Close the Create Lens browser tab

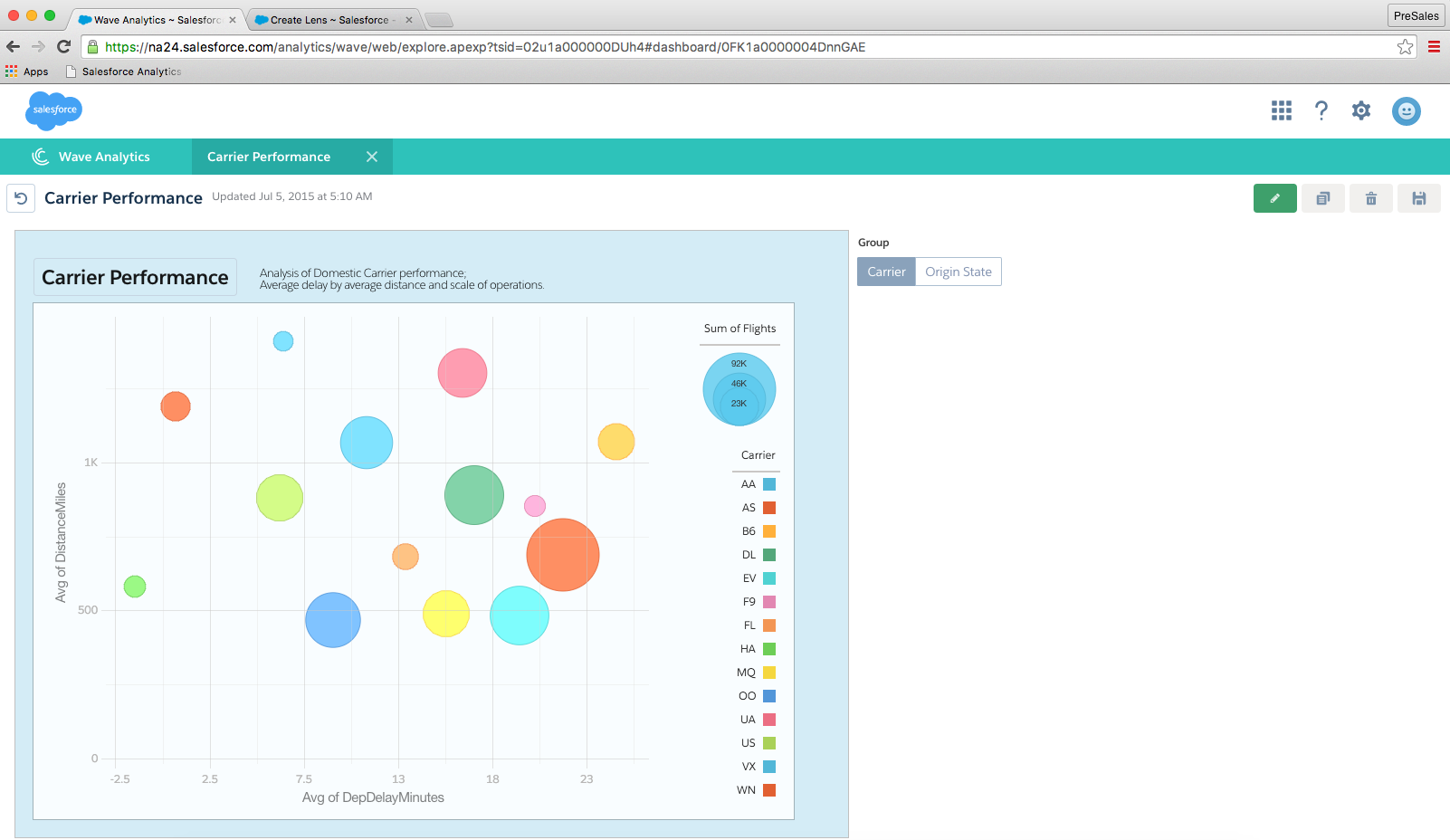409,20
